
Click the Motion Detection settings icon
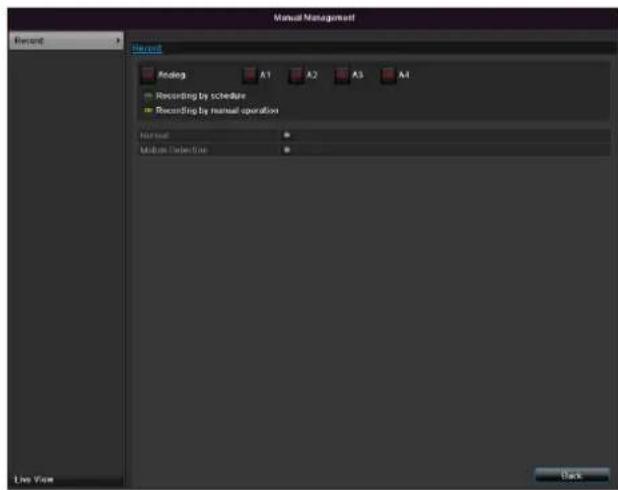pos(286,149)
